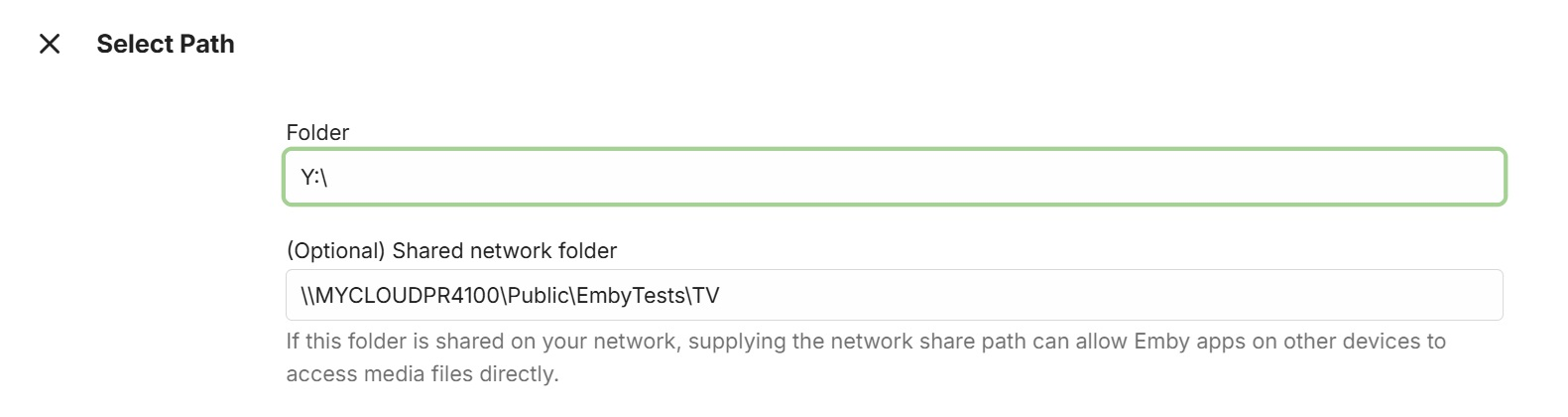Click the Folder field label
Viewport: 1568px width, 417px height.
click(x=317, y=132)
